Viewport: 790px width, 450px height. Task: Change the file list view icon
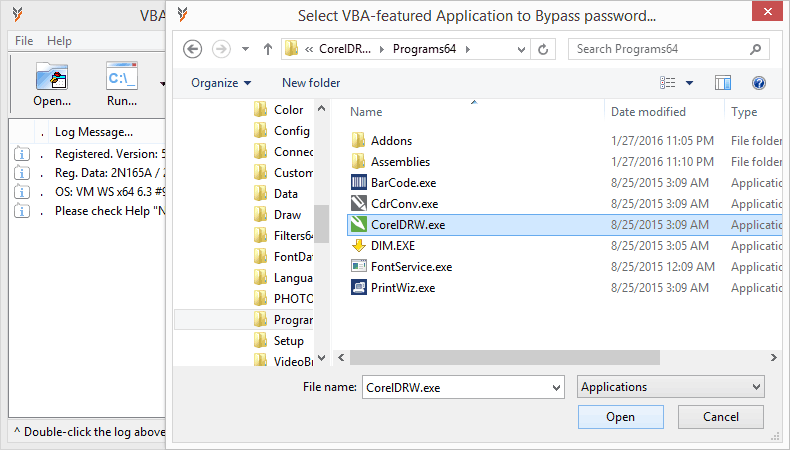668,83
